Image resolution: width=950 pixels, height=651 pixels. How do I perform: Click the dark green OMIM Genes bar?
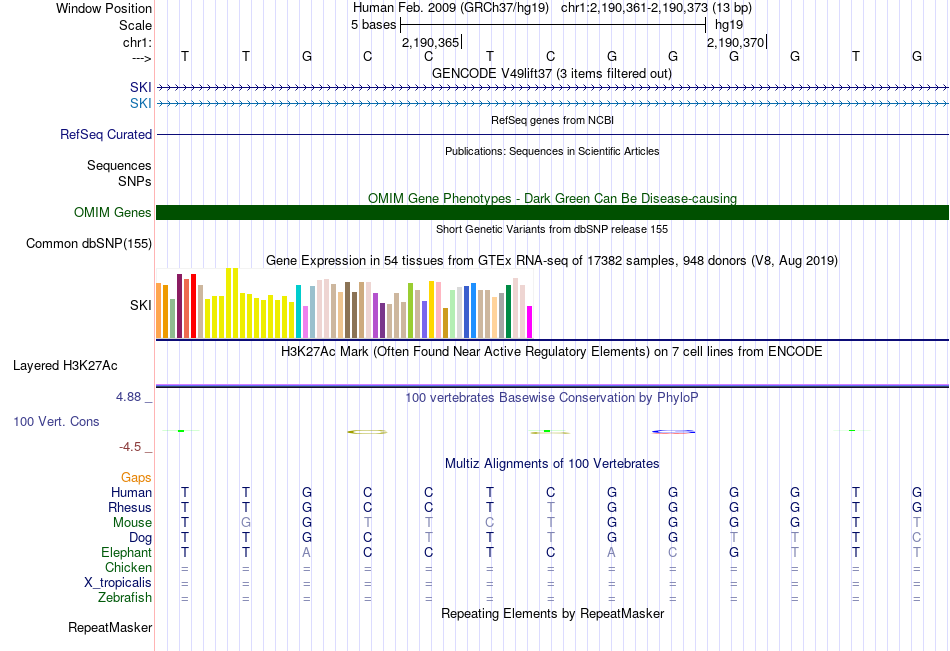coord(552,212)
